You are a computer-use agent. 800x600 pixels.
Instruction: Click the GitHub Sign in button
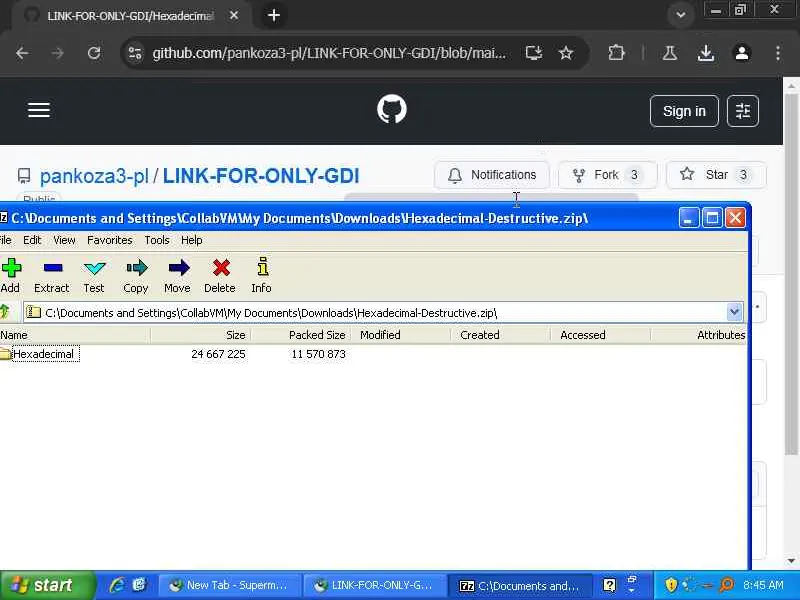pos(684,111)
